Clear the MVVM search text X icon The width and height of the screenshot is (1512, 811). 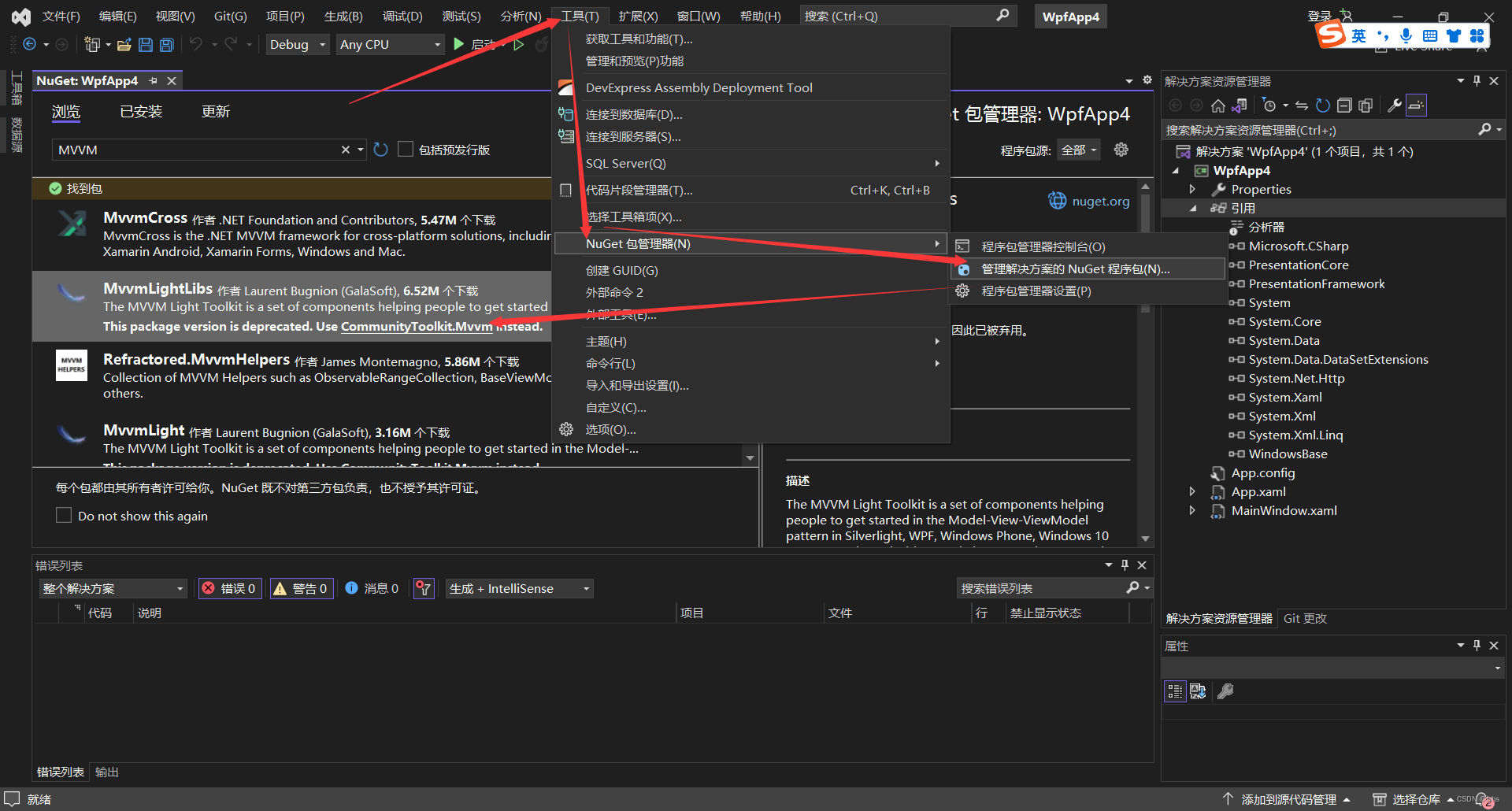coord(345,150)
